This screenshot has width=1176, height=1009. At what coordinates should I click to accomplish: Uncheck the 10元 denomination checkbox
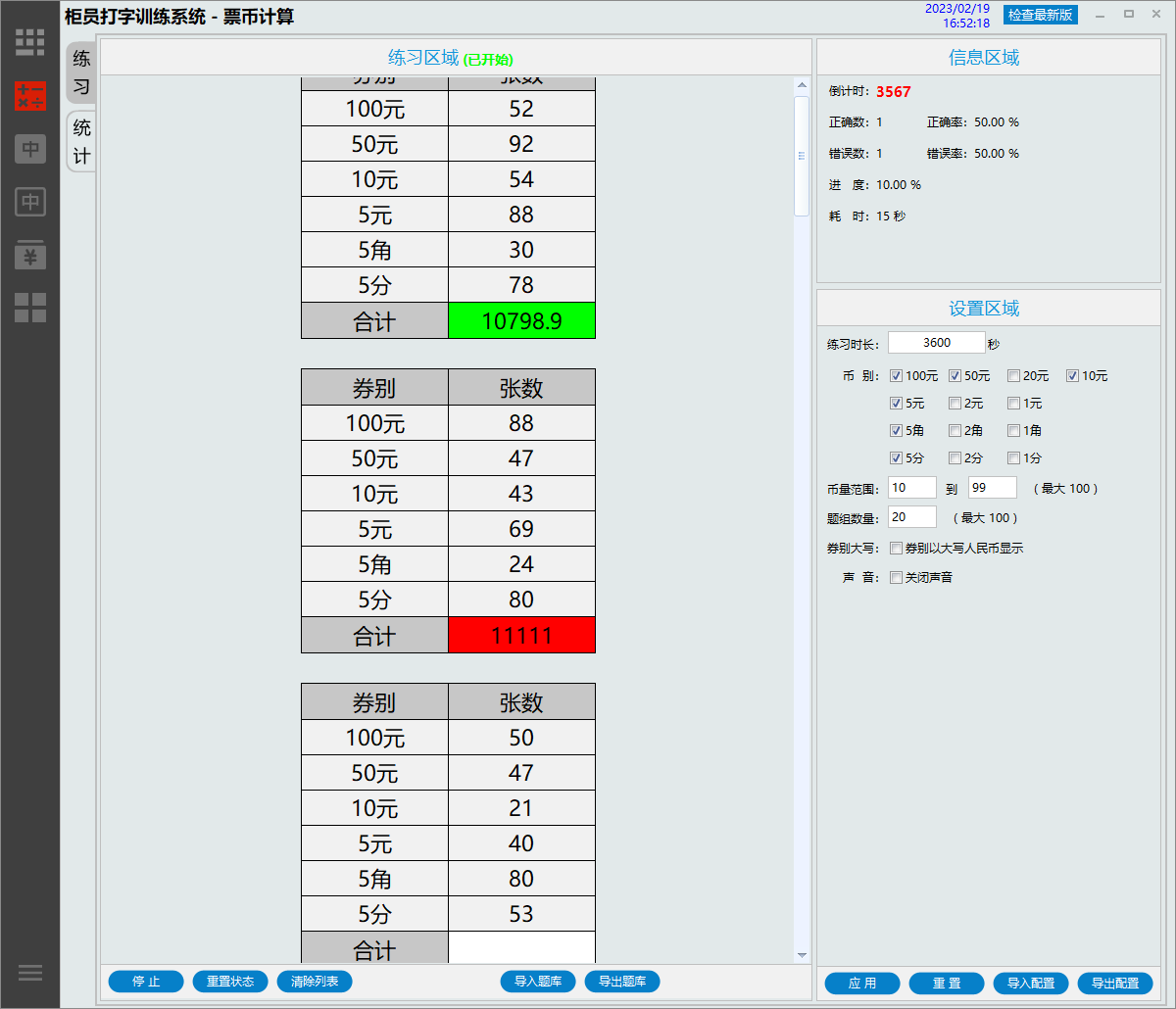[x=1072, y=376]
